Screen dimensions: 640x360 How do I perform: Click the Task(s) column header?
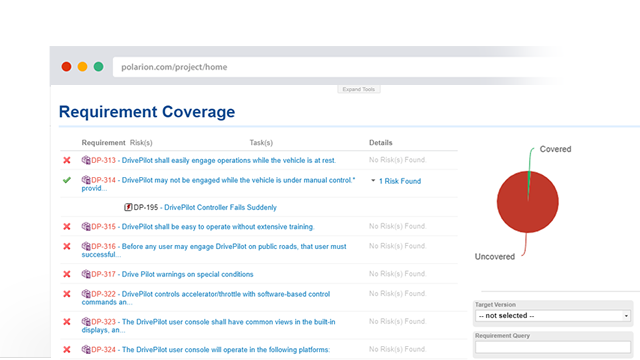click(261, 142)
